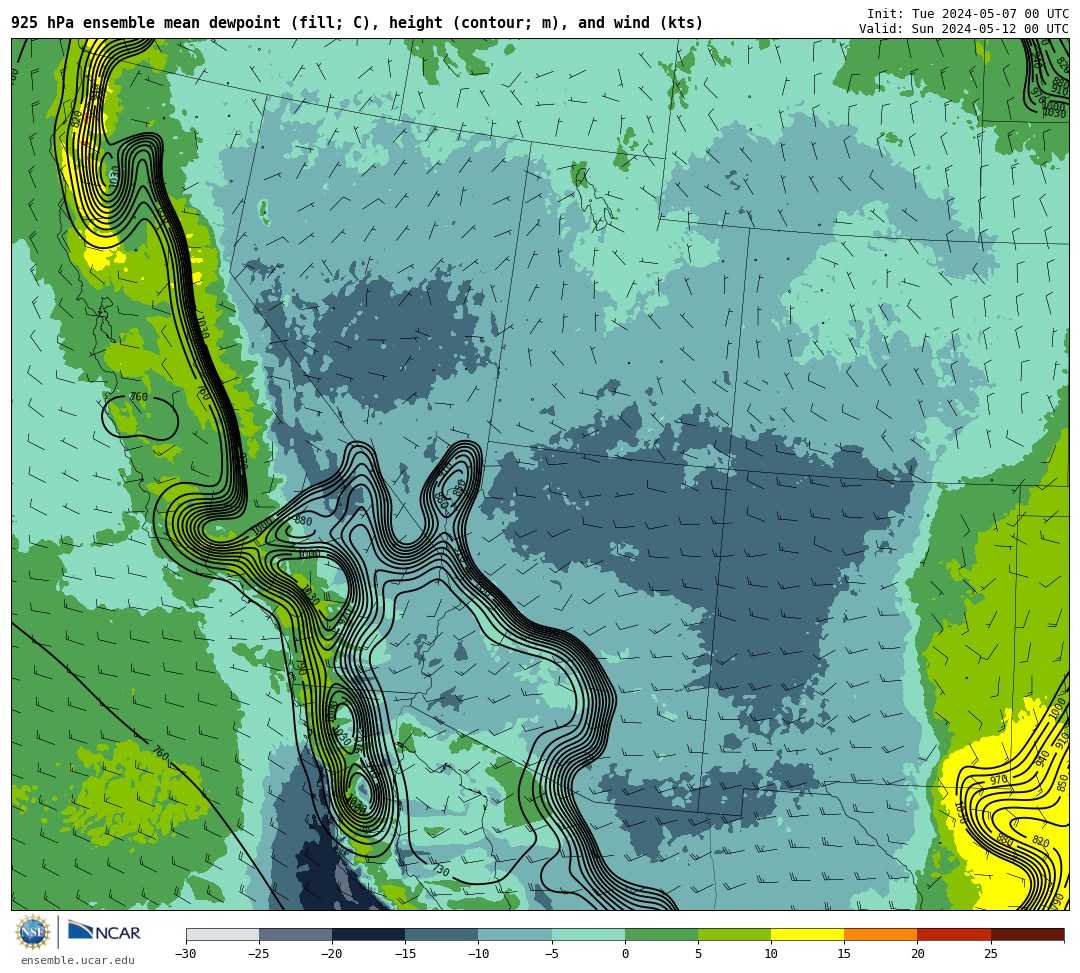Pick the slate gray -25 to -20 colorbar segment
Screen dimensions: 1080x973
(295, 934)
